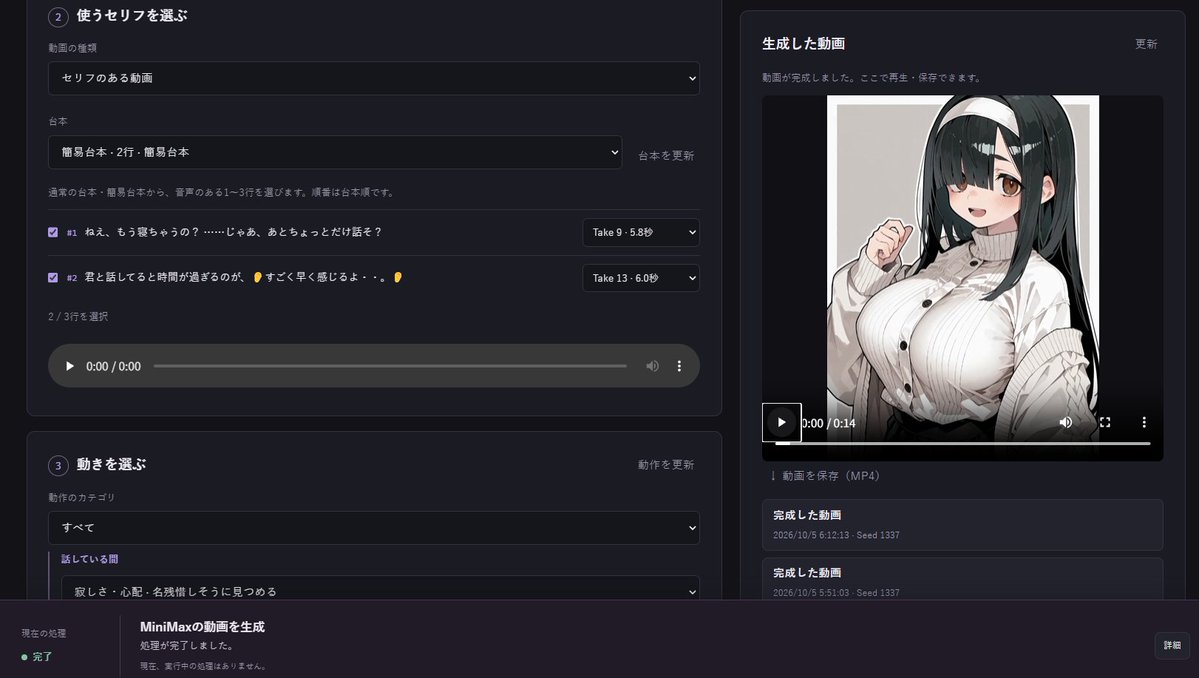
Task: Click the 0:00 / 0:14 video time display
Action: 828,423
